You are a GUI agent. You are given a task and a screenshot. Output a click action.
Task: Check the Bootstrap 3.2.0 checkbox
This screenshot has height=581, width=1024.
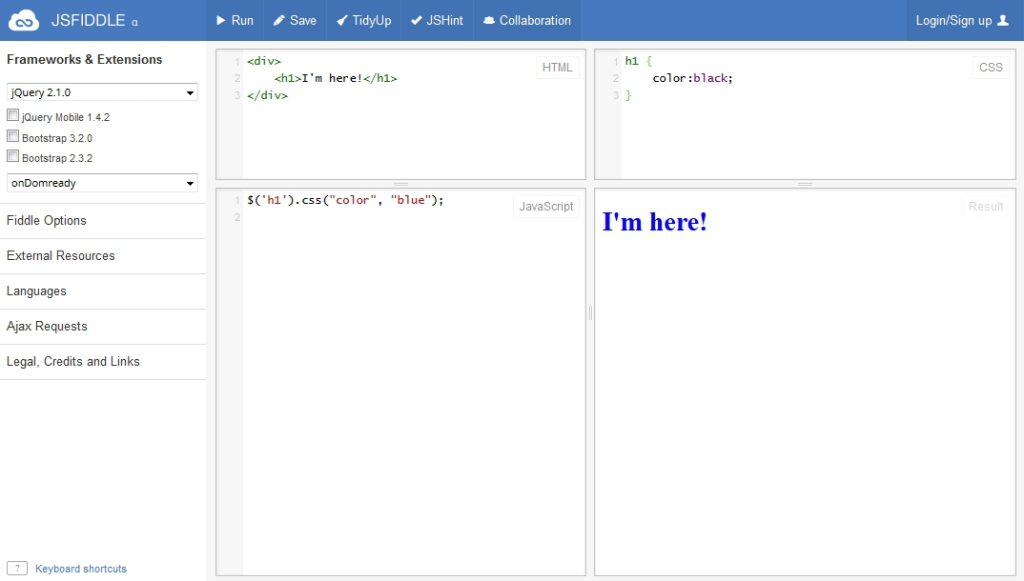13,136
